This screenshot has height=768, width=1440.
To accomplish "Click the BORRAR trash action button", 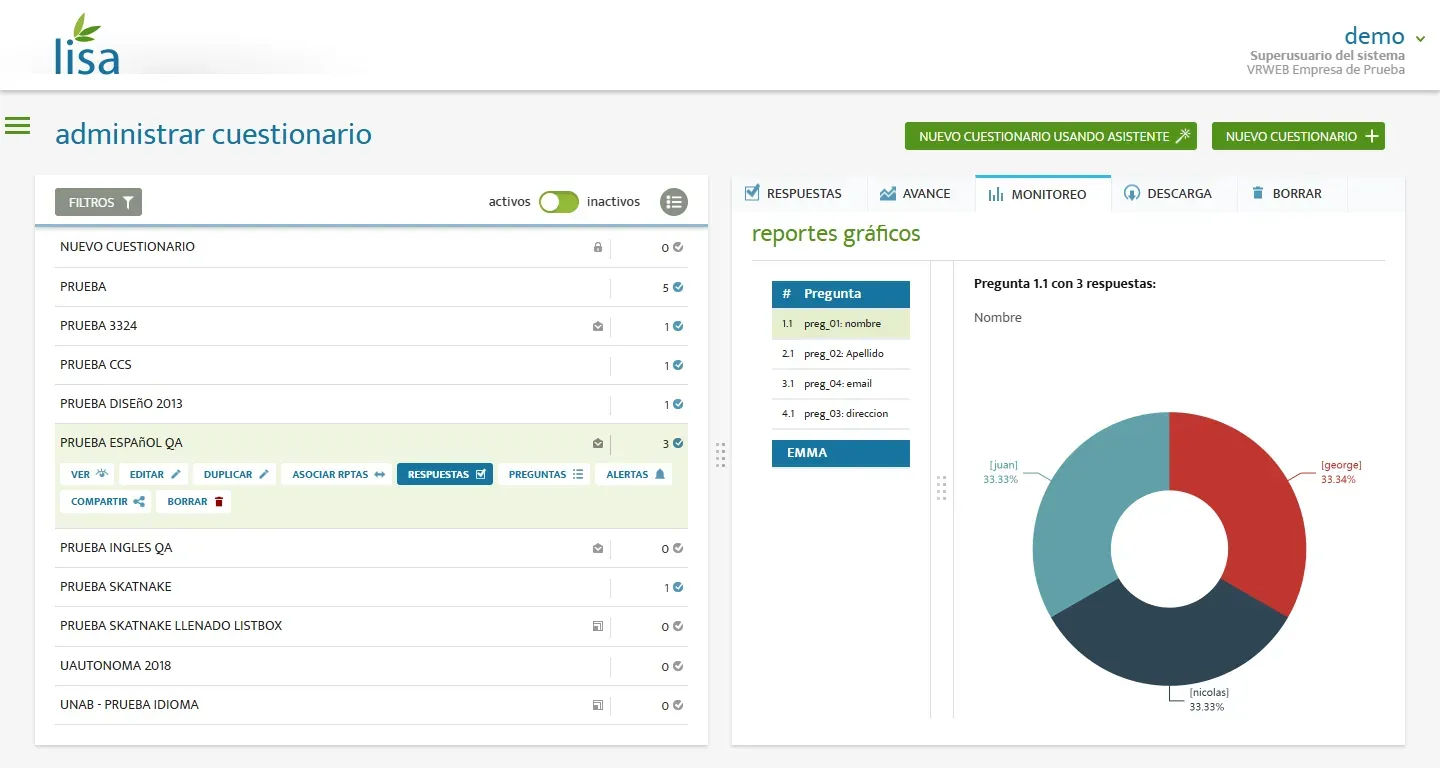I will (x=194, y=502).
